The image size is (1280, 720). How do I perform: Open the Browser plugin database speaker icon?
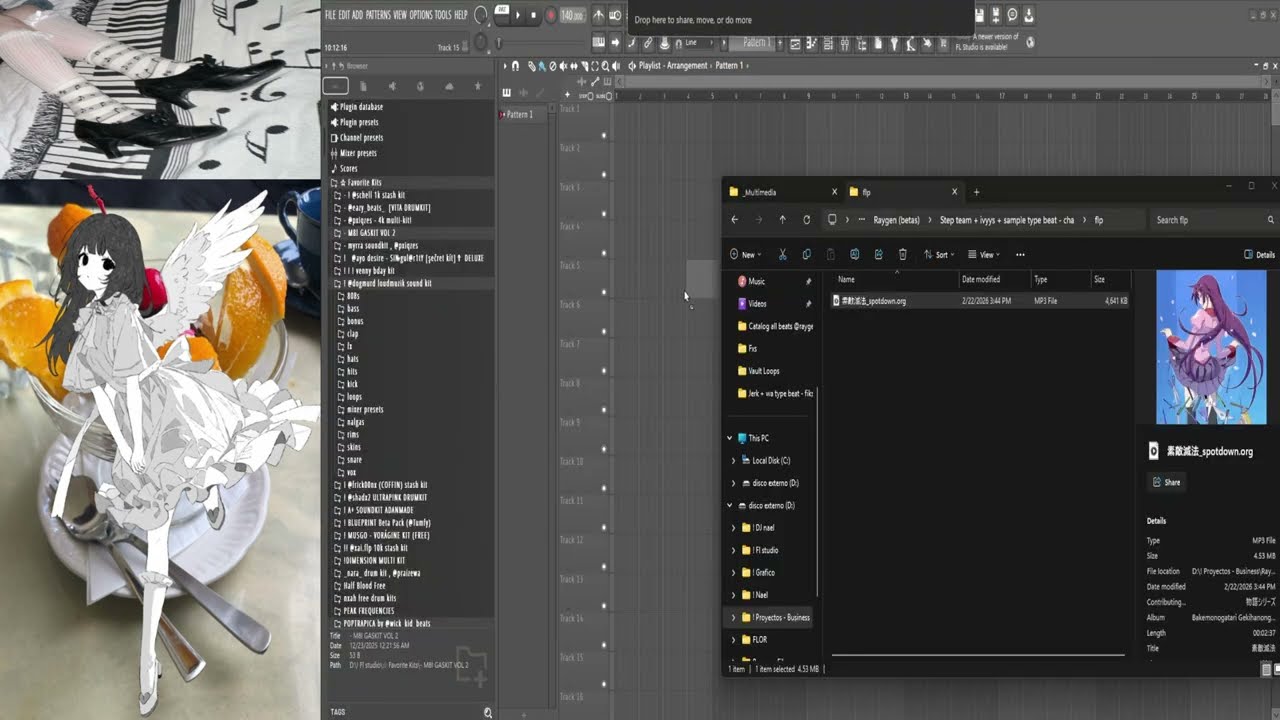pyautogui.click(x=392, y=86)
